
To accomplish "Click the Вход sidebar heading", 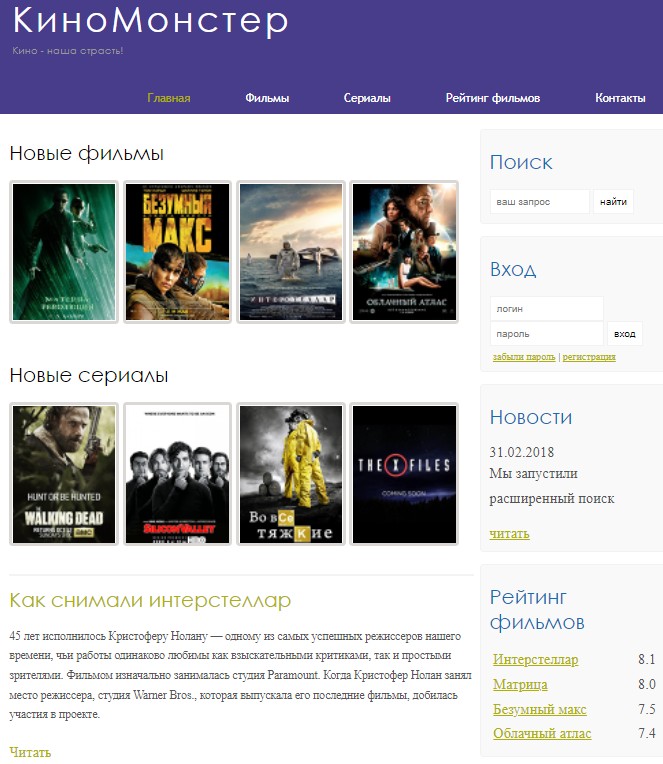I will click(x=513, y=269).
